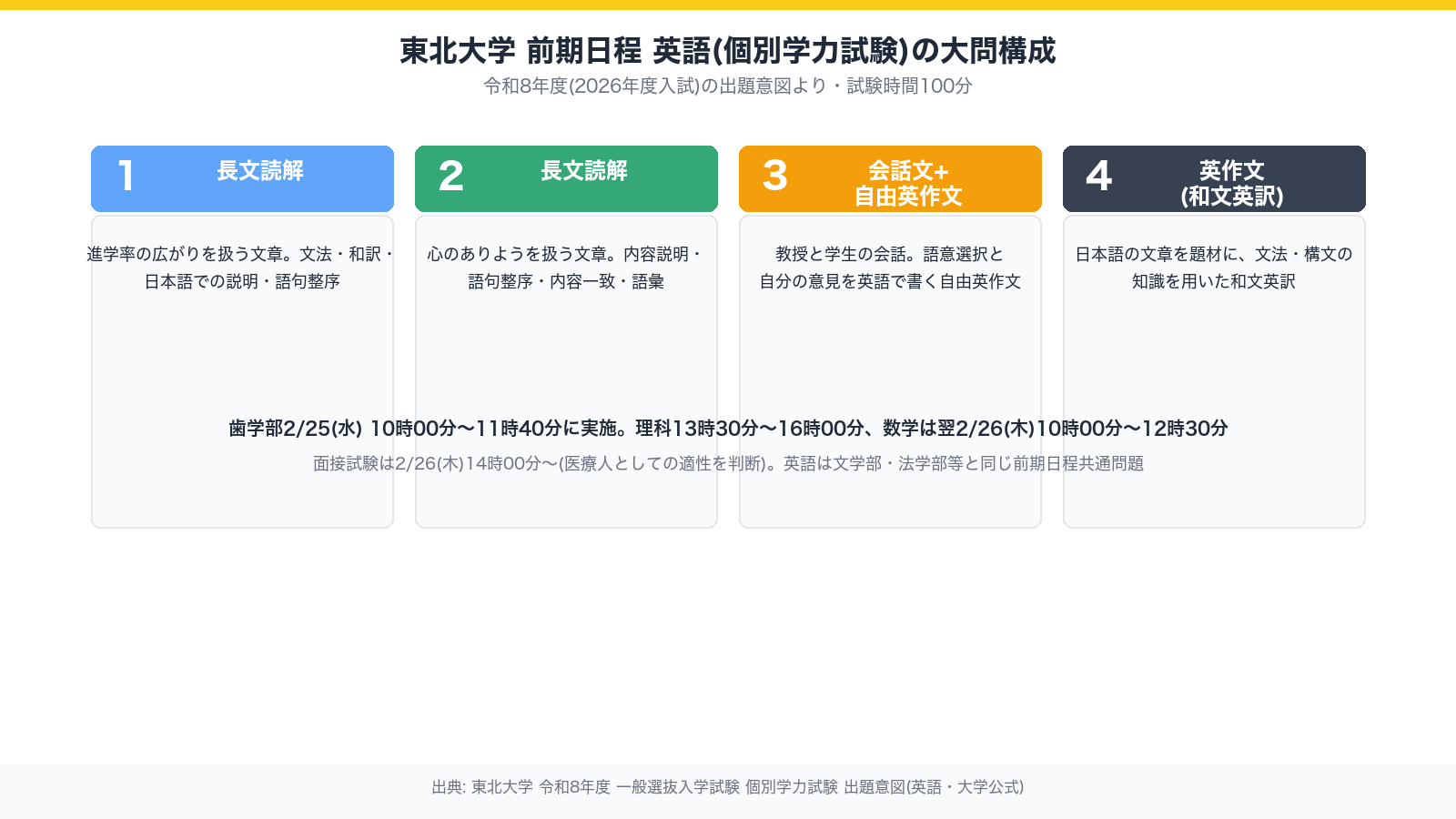Select the dark header 英作文(和文英訳)

[x=1214, y=178]
